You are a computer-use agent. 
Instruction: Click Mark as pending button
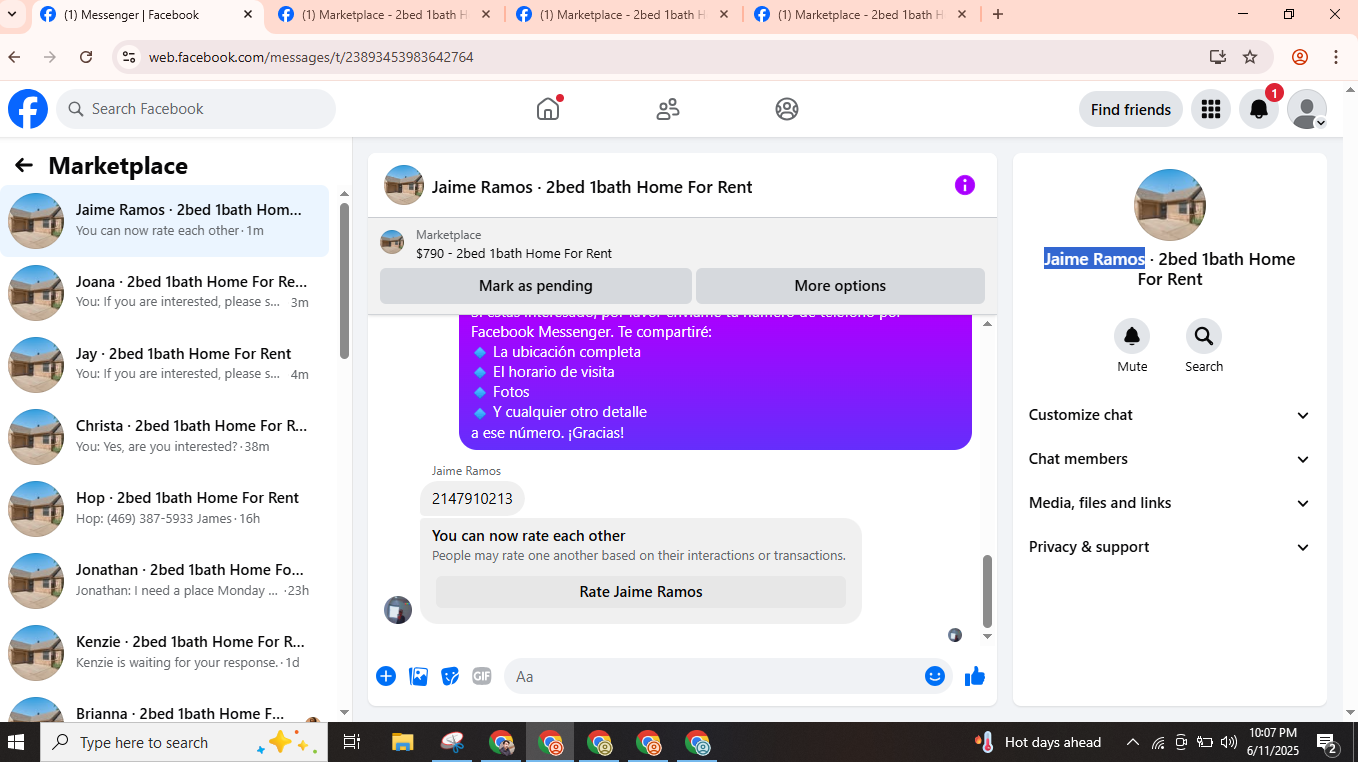(x=536, y=286)
